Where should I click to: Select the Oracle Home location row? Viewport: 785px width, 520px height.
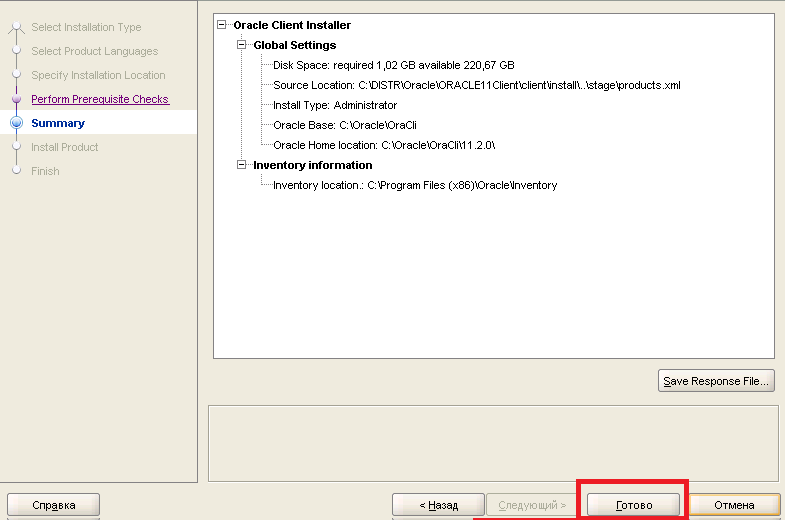pos(384,145)
